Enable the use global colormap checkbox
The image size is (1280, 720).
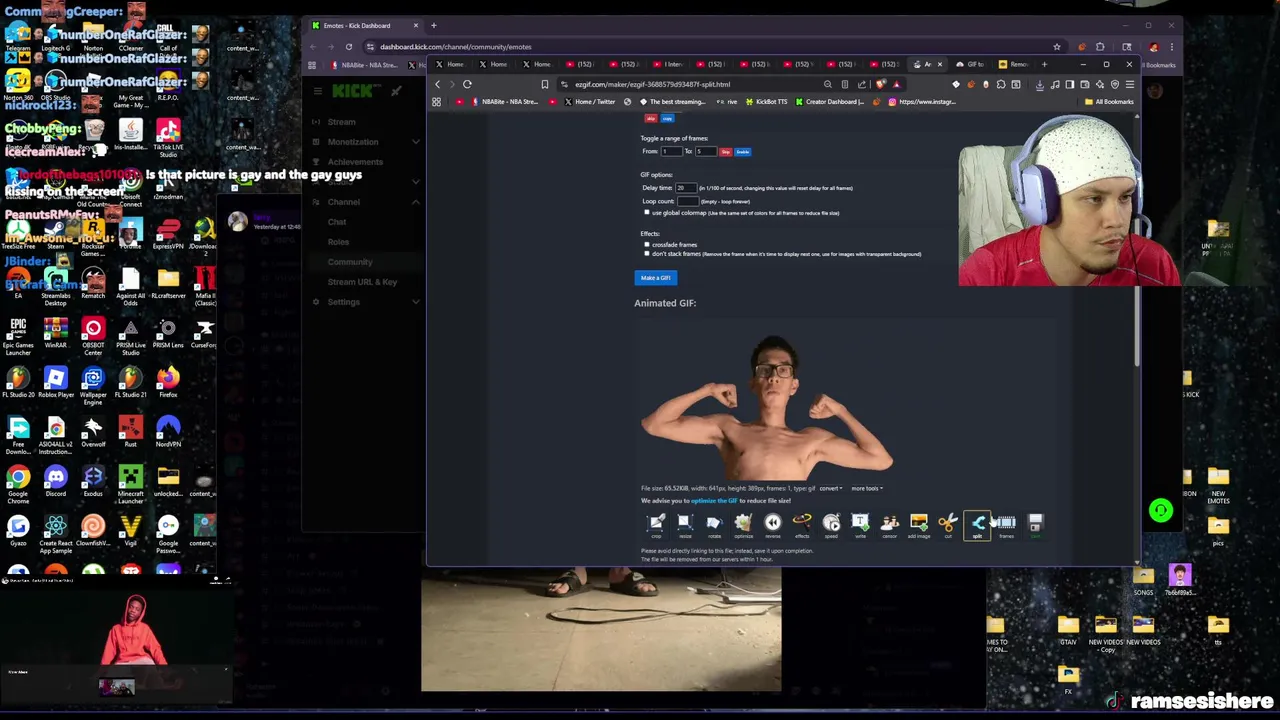pos(647,213)
